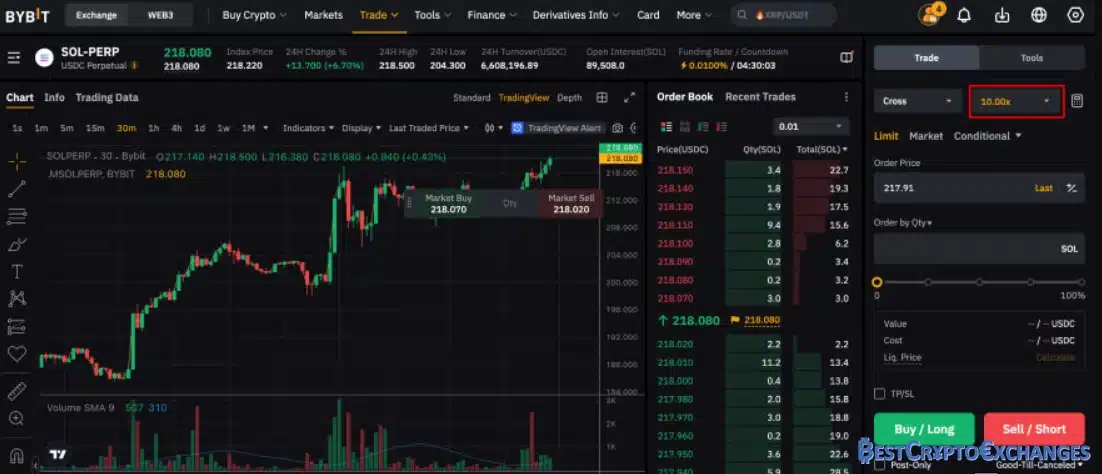Open the Markets page

click(x=323, y=15)
